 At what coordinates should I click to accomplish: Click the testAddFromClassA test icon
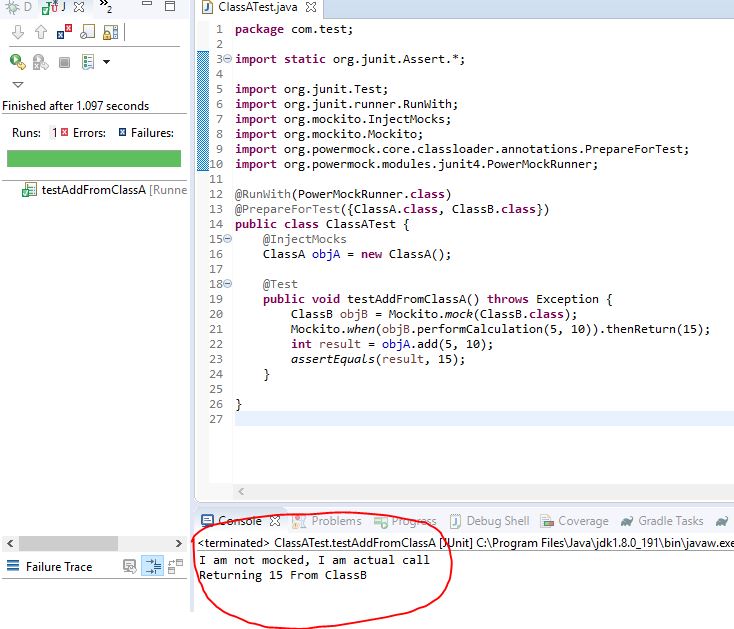[29, 190]
